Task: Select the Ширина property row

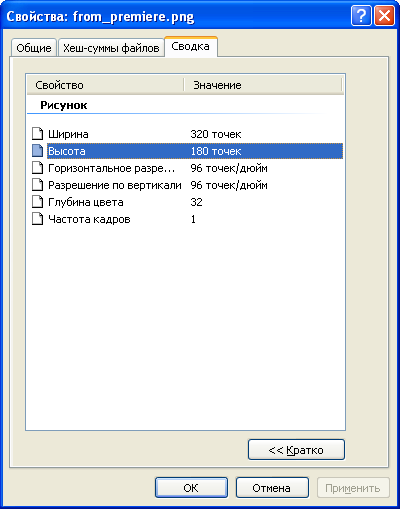Action: [187, 134]
